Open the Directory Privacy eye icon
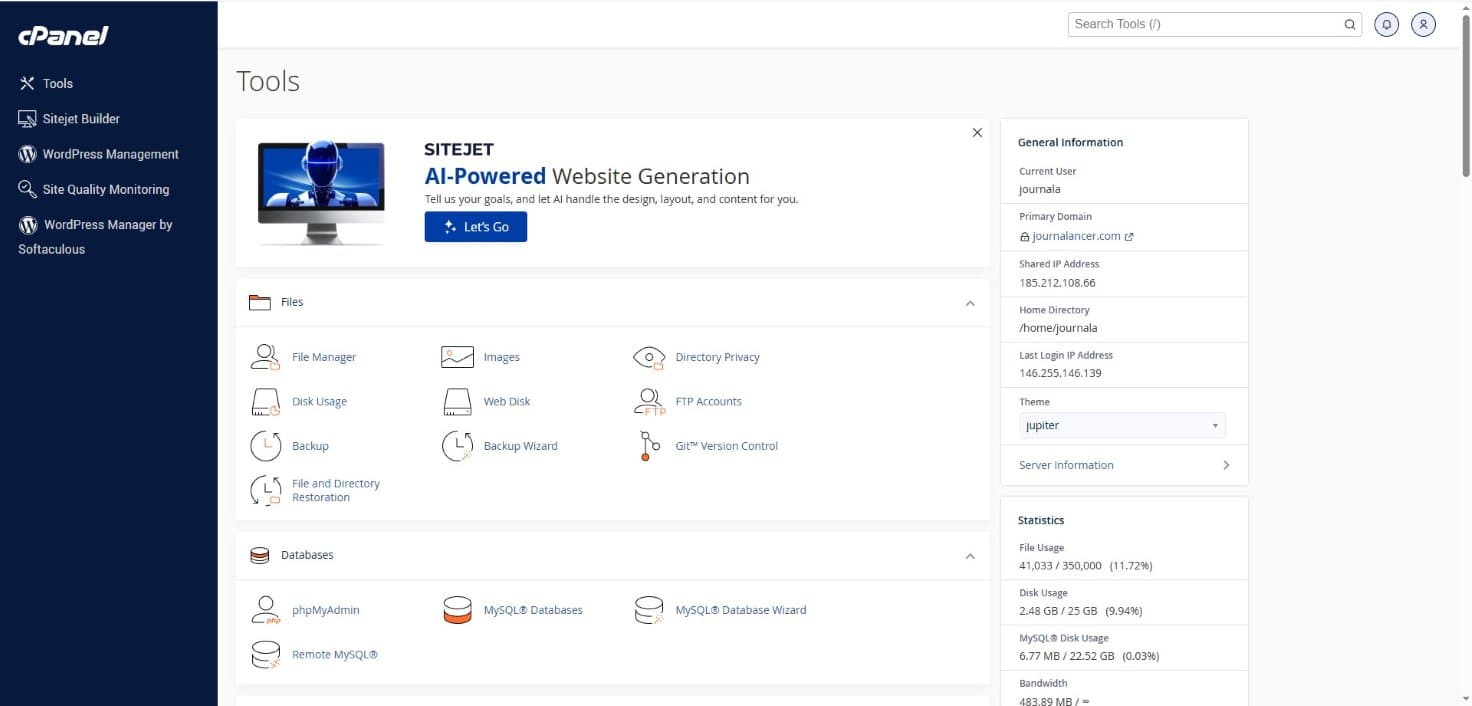This screenshot has width=1472, height=706. [x=649, y=357]
